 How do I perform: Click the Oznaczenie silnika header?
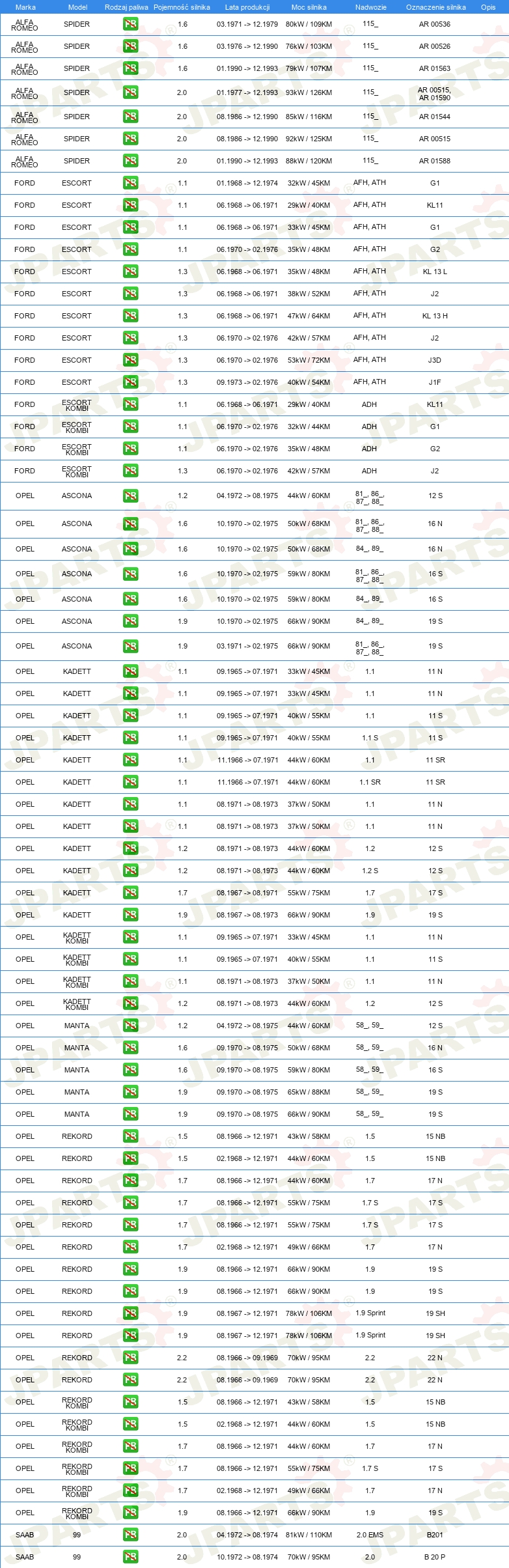tap(436, 7)
